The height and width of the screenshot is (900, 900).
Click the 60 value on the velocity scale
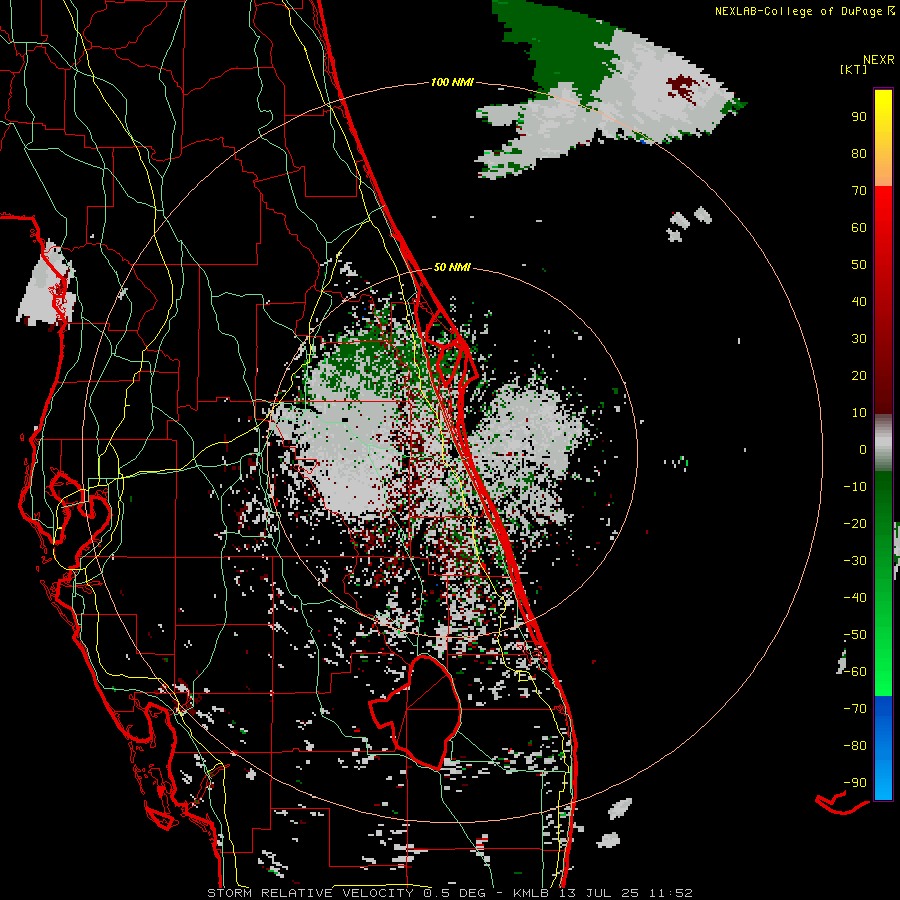point(859,227)
